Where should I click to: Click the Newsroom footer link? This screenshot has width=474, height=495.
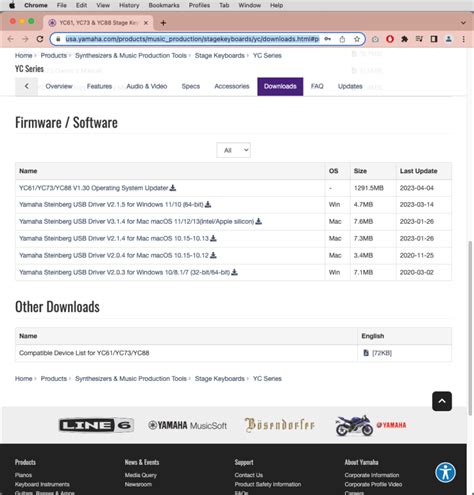[x=138, y=484]
